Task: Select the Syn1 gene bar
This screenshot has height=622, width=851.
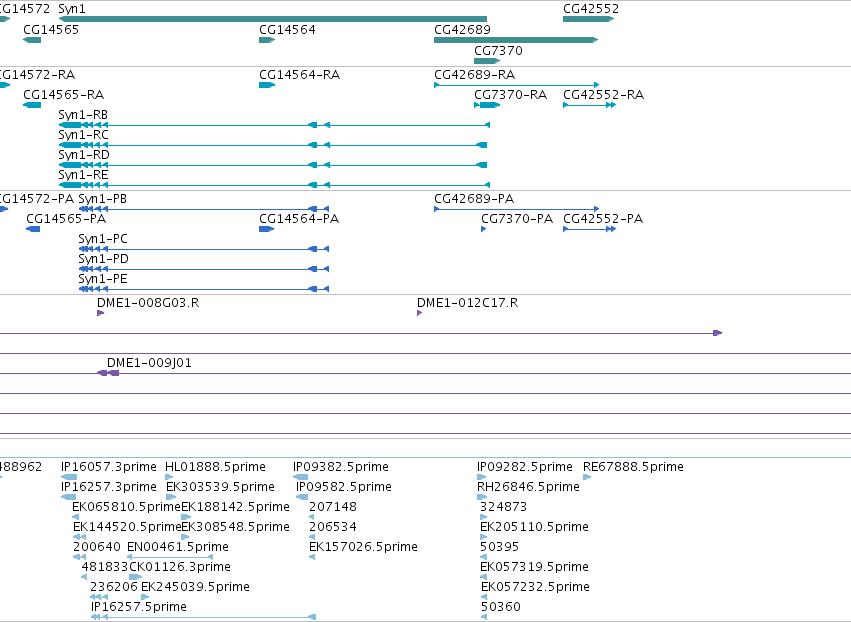Action: 272,19
